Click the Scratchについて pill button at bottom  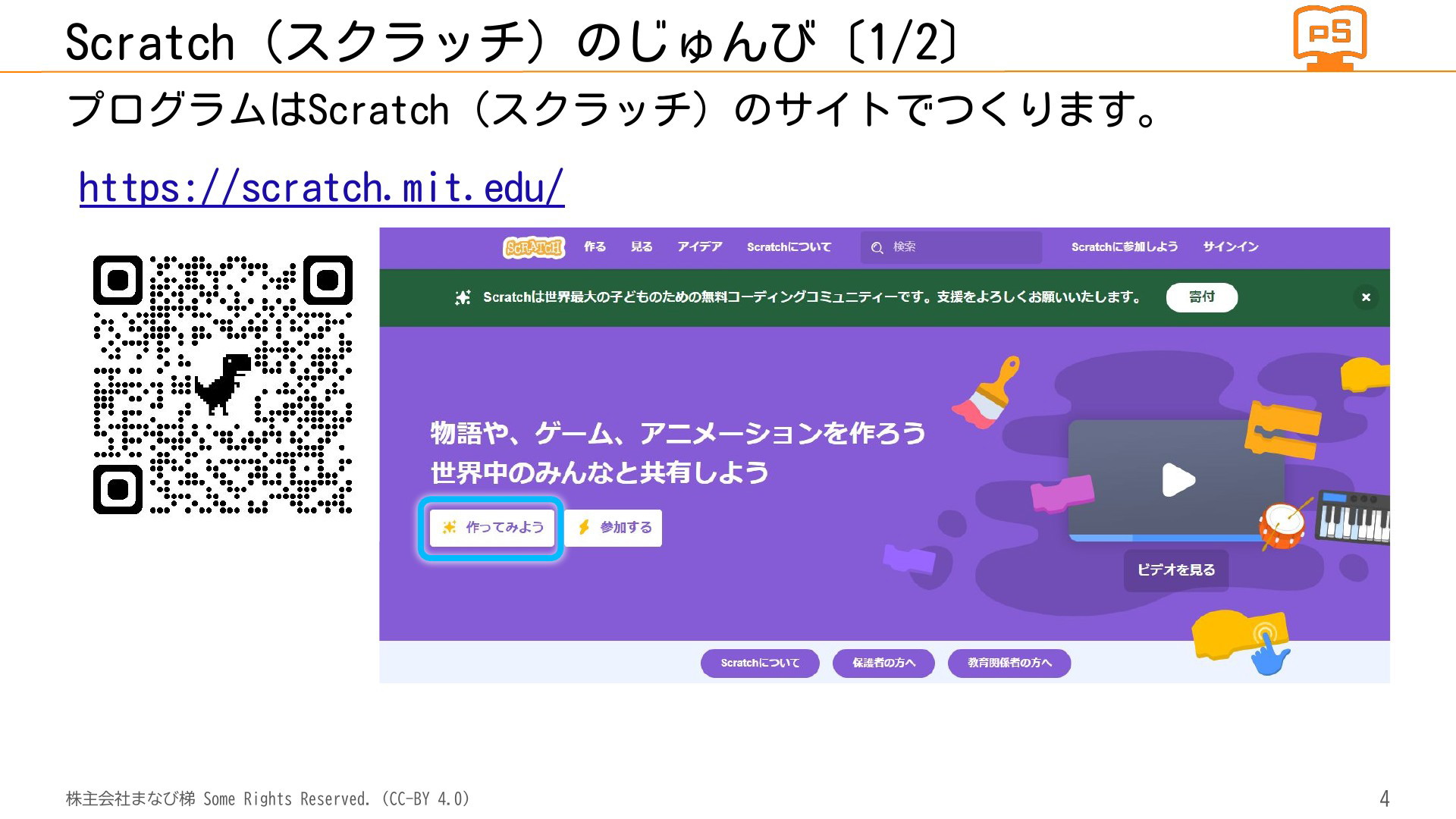pyautogui.click(x=760, y=664)
